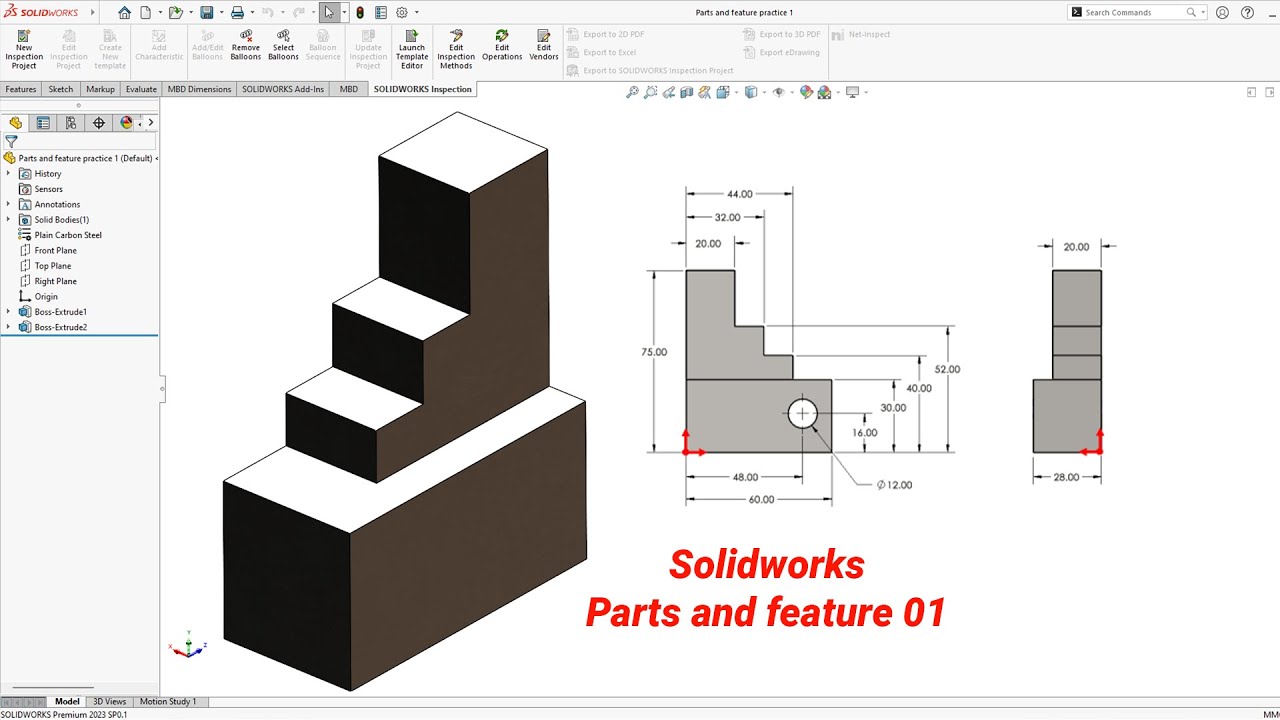Click New Inspection Project
1280x720 pixels.
24,49
